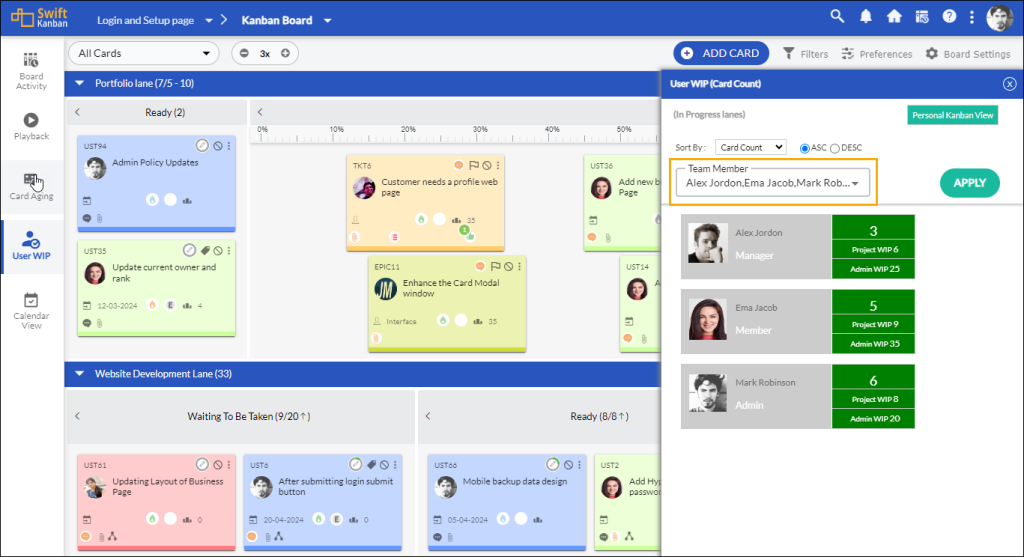The height and width of the screenshot is (557, 1024).
Task: Click the block icon on card UST66
Action: click(568, 464)
